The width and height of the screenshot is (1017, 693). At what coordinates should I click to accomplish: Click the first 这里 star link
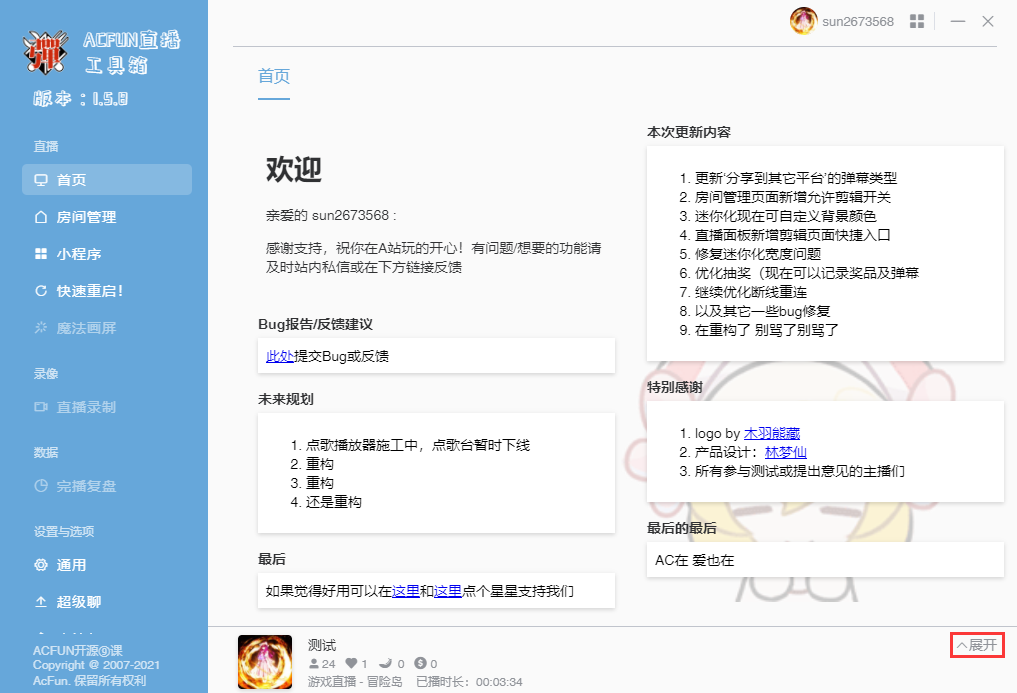tap(405, 591)
